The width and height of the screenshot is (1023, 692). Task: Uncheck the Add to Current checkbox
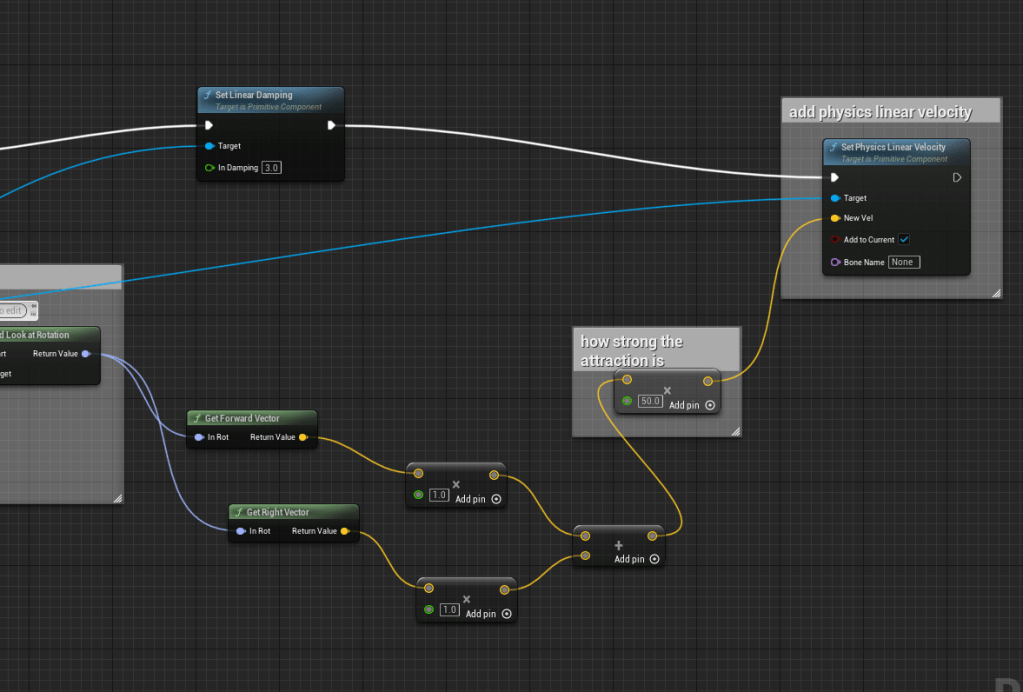click(904, 240)
